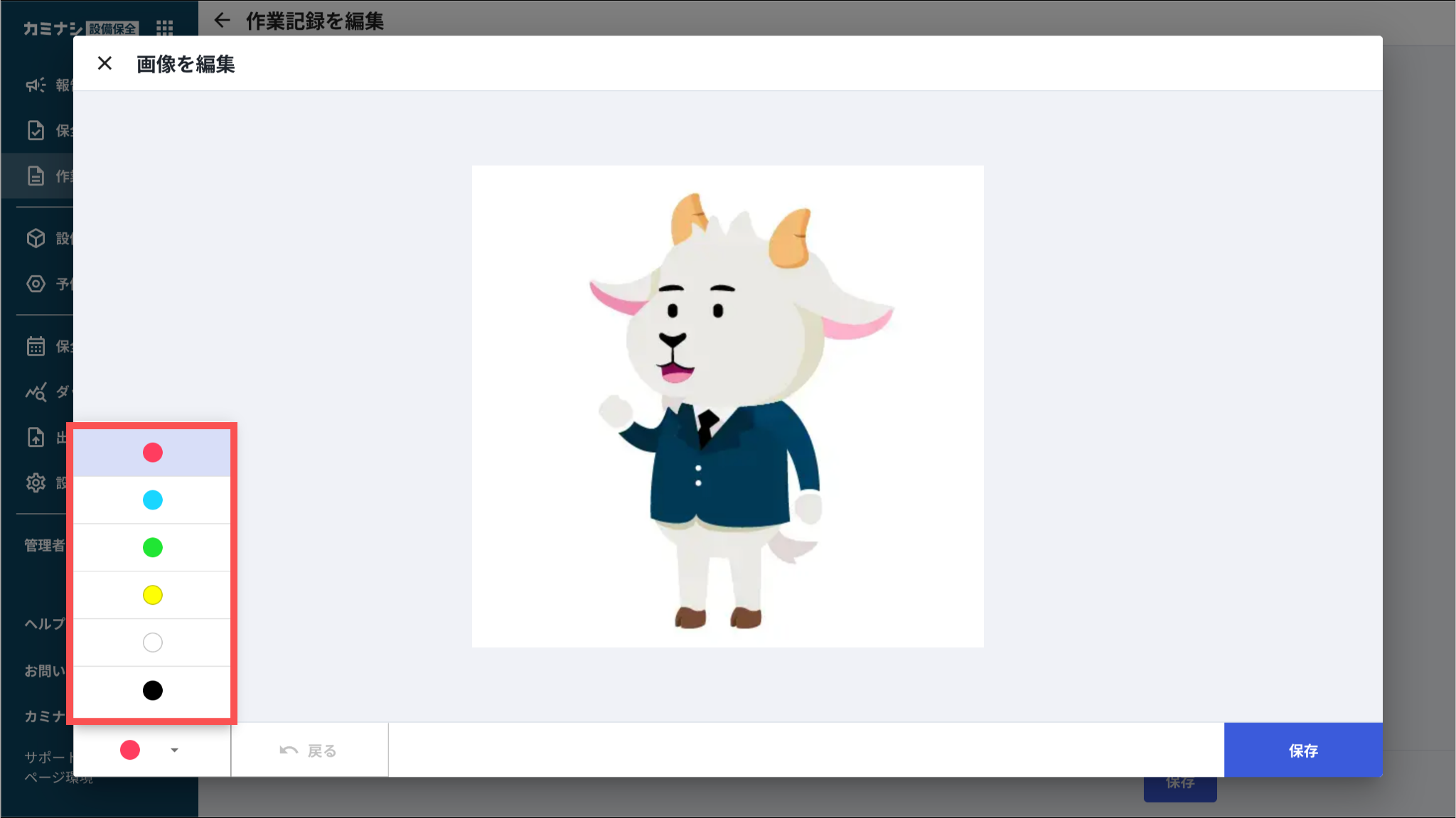Collapse the pen color dropdown arrow
Viewport: 1456px width, 818px height.
point(174,750)
